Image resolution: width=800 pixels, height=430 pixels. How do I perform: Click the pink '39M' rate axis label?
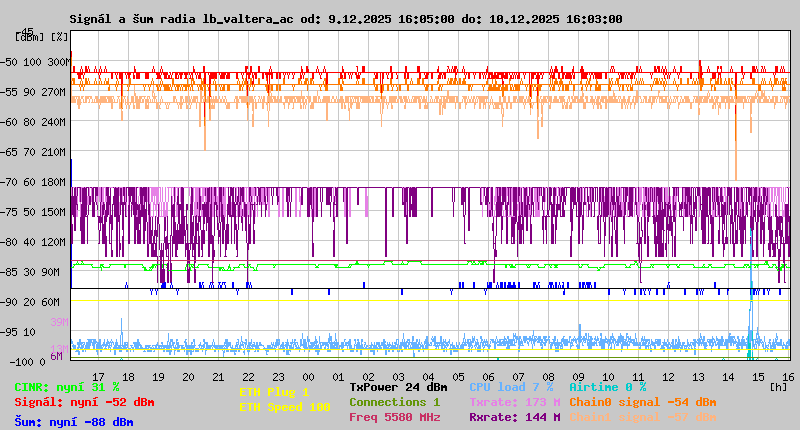coord(59,322)
